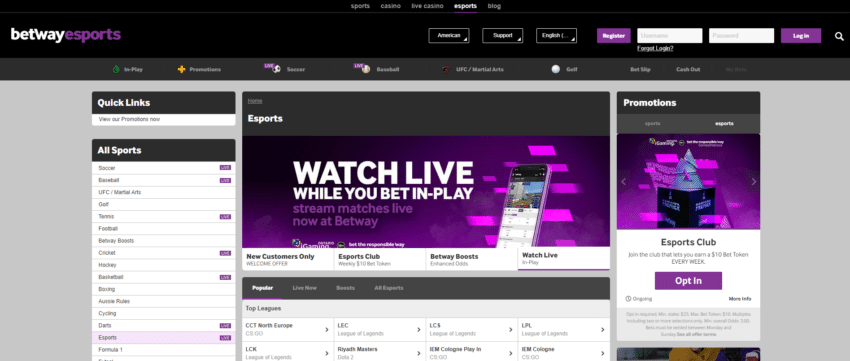This screenshot has height=361, width=850.
Task: Open Formula 1 in All Sports
Action: pyautogui.click(x=164, y=350)
